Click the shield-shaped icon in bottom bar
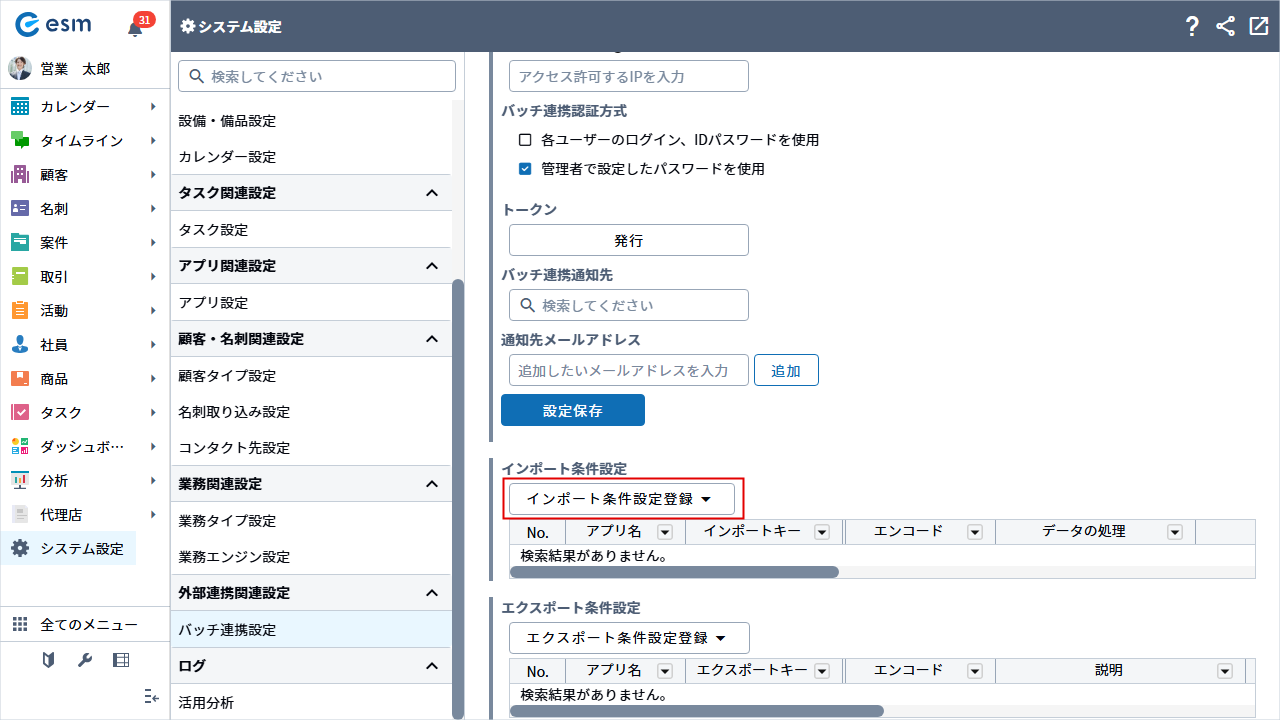The image size is (1280, 720). coord(49,660)
